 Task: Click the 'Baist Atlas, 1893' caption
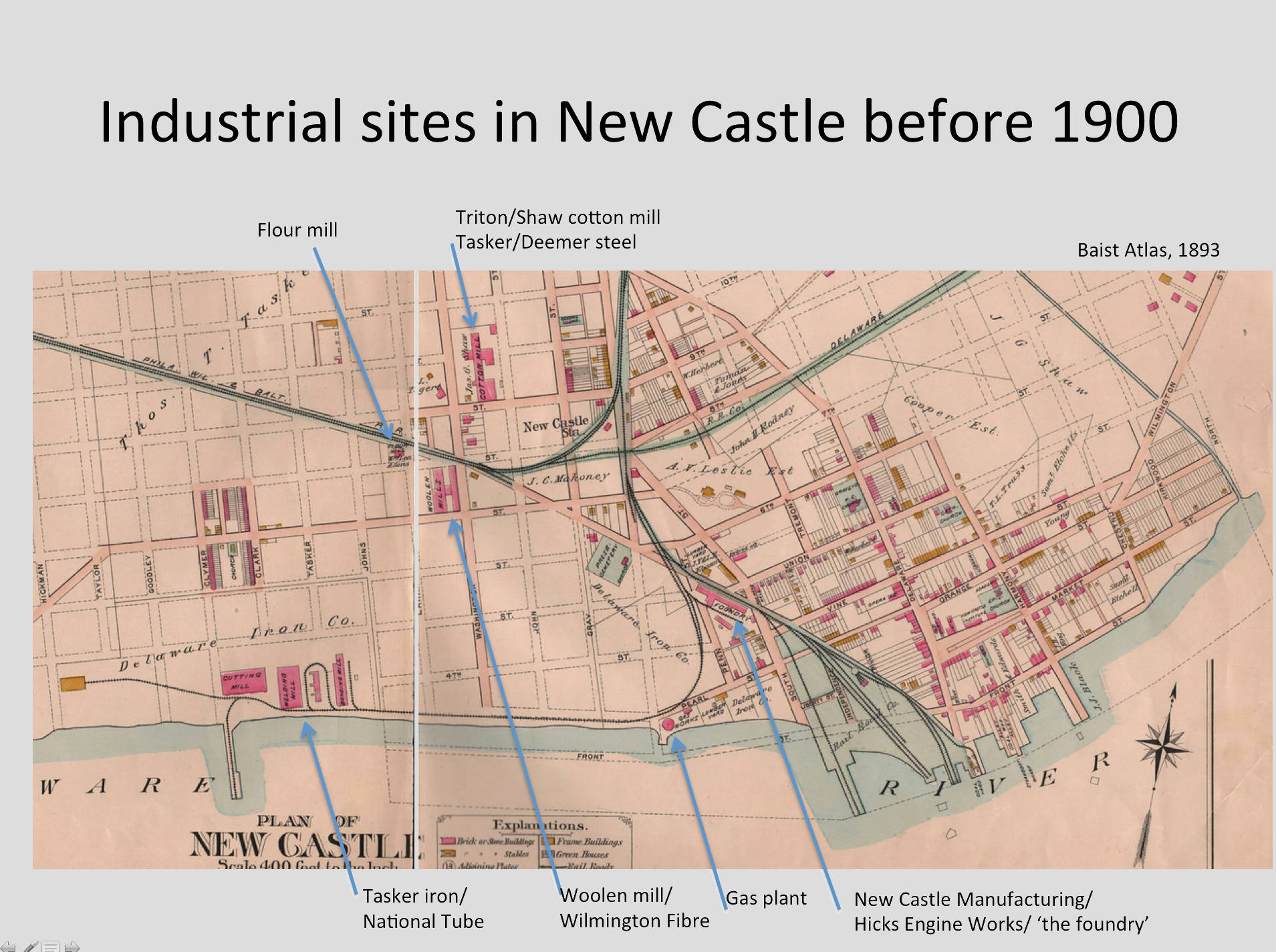(x=1148, y=250)
